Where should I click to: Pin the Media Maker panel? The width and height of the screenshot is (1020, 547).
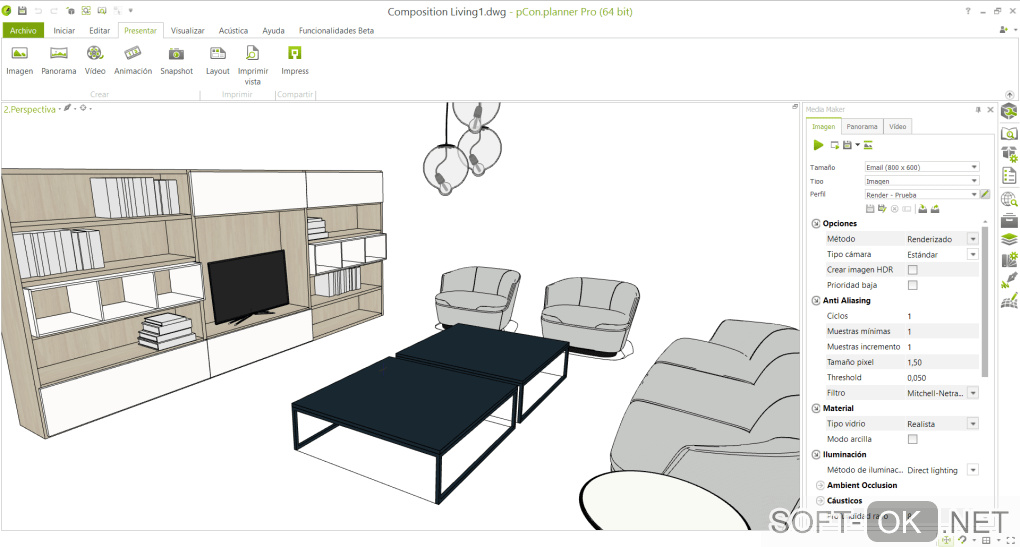[x=978, y=110]
